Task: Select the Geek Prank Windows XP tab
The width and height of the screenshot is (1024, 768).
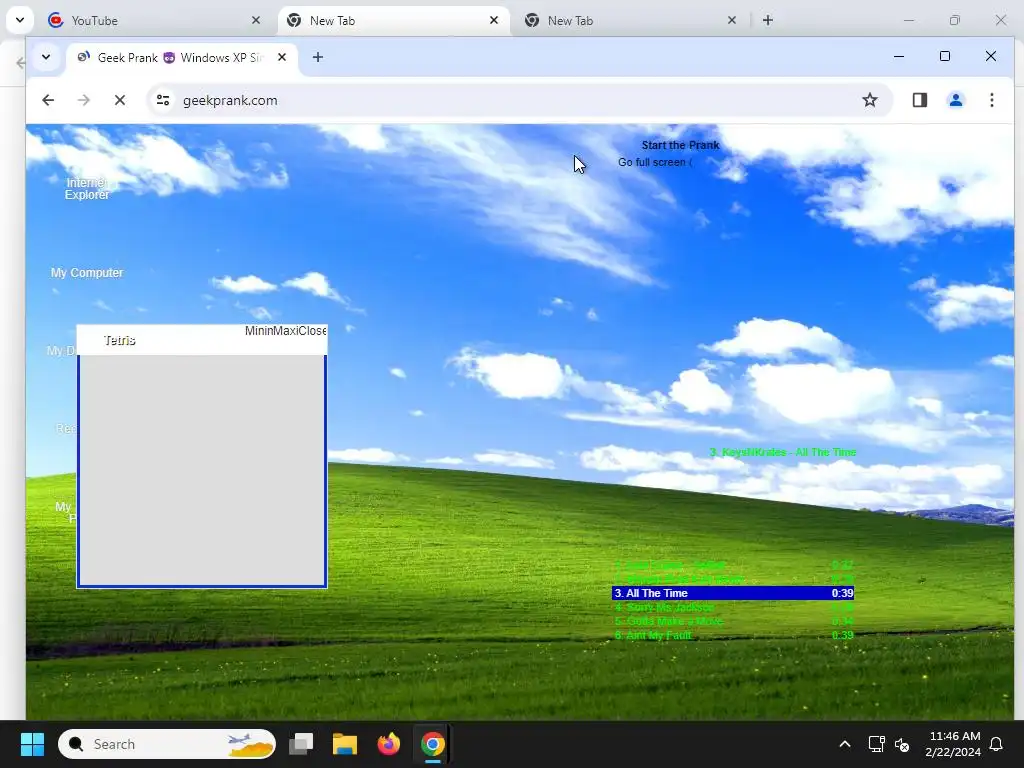Action: (x=182, y=57)
